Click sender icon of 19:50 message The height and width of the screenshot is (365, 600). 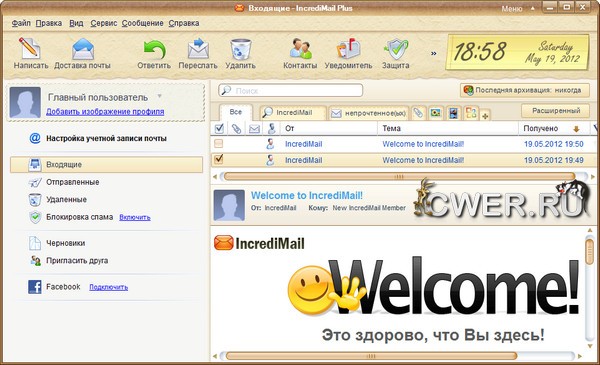270,144
